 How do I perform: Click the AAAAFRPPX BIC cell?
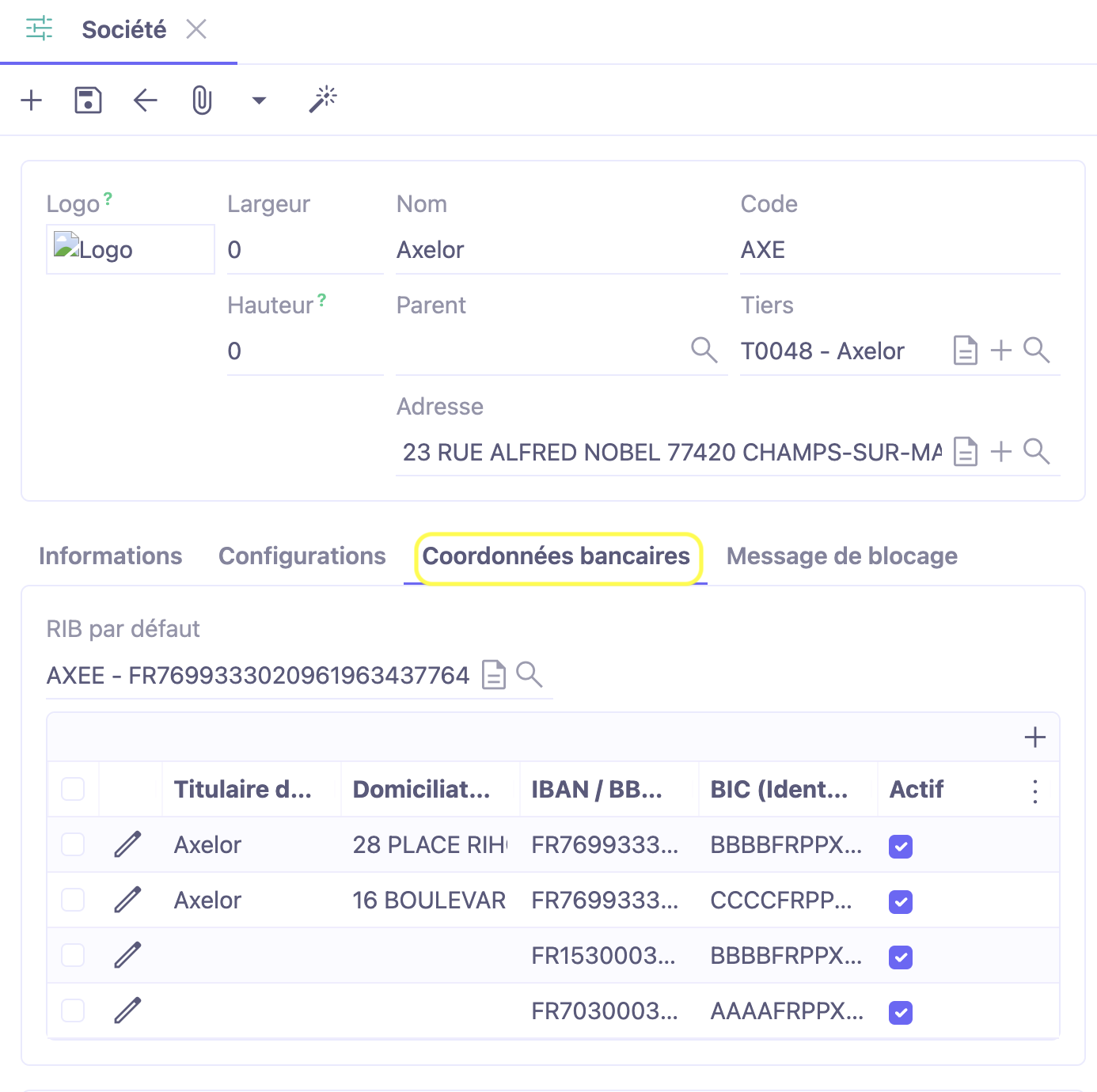pyautogui.click(x=788, y=1011)
